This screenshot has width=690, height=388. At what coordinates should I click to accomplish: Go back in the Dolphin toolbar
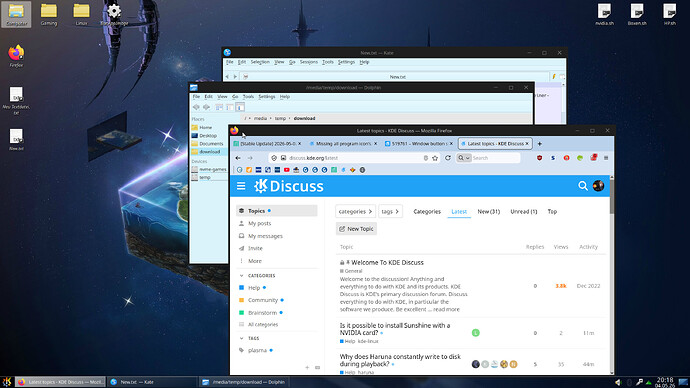click(196, 107)
